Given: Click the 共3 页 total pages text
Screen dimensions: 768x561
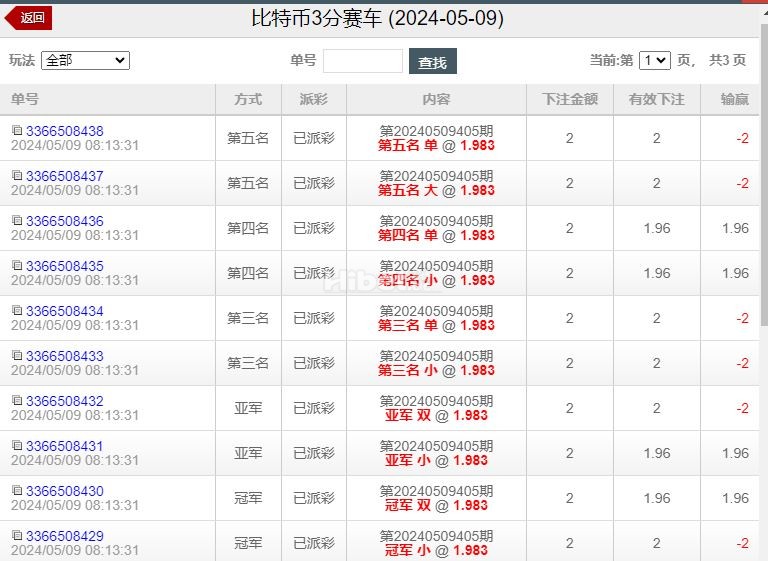Looking at the screenshot, I should pyautogui.click(x=727, y=60).
